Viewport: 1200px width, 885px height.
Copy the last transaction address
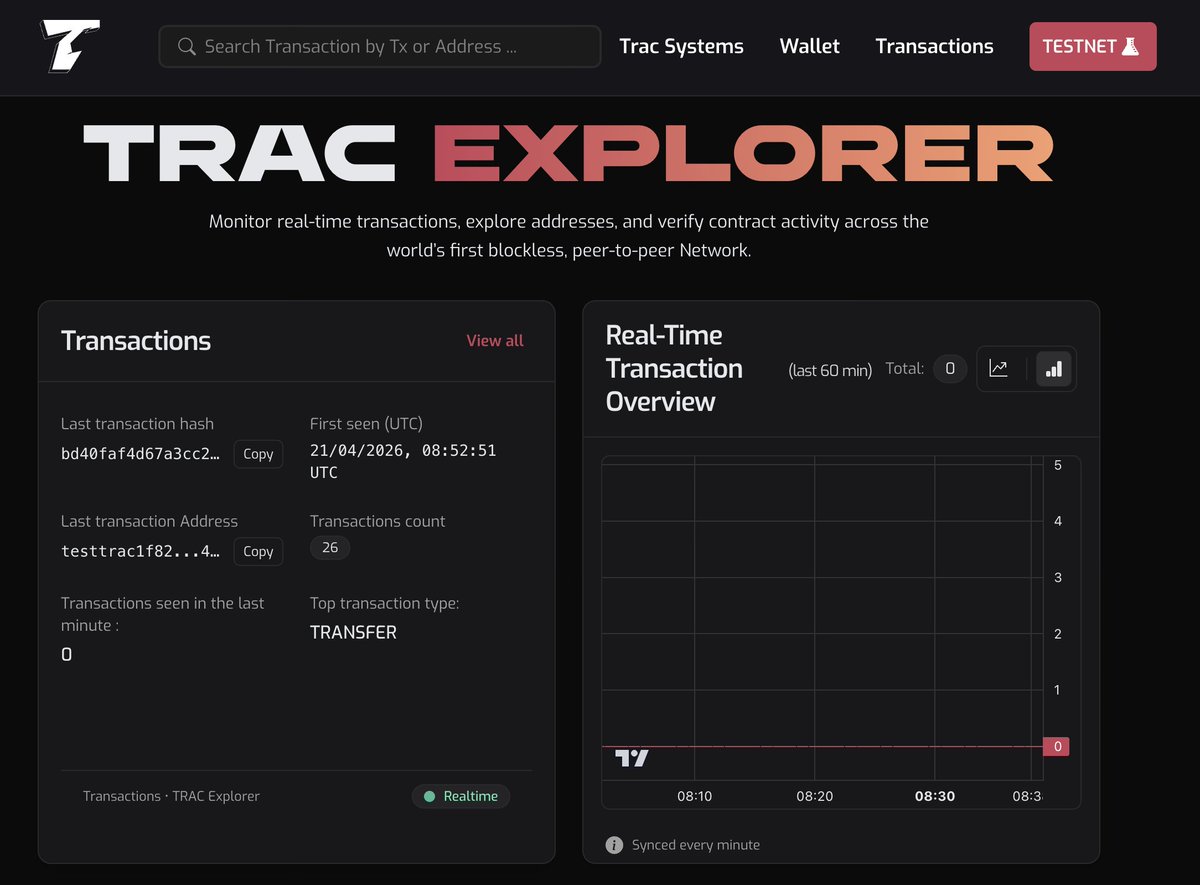point(258,551)
